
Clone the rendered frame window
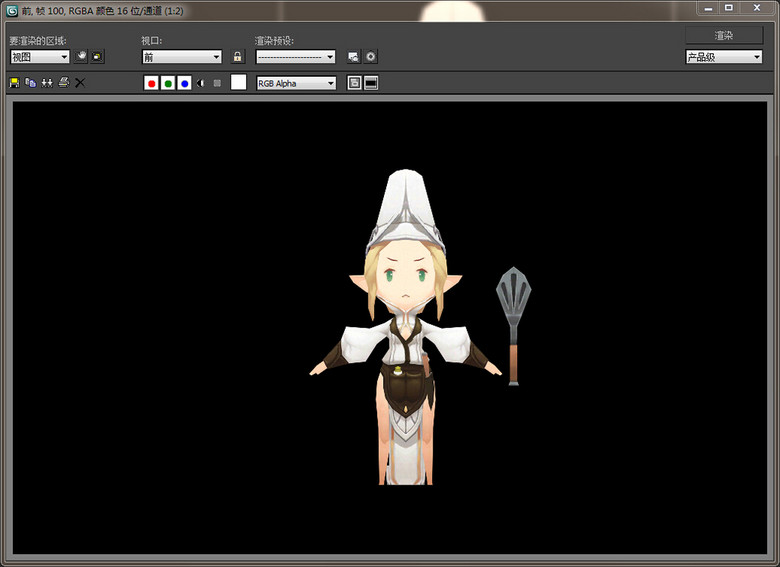click(x=47, y=83)
